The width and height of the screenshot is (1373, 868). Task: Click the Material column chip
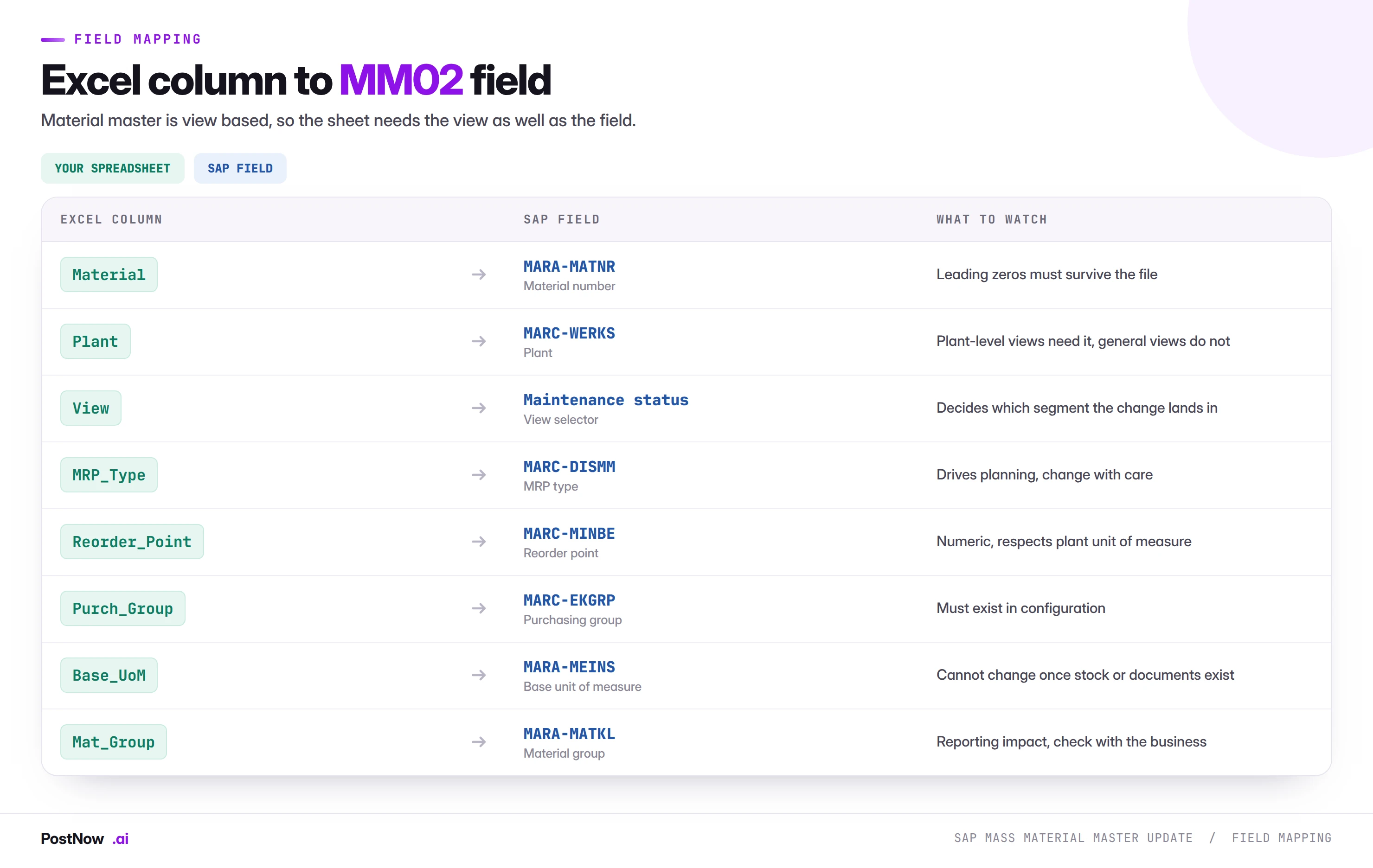(x=109, y=274)
